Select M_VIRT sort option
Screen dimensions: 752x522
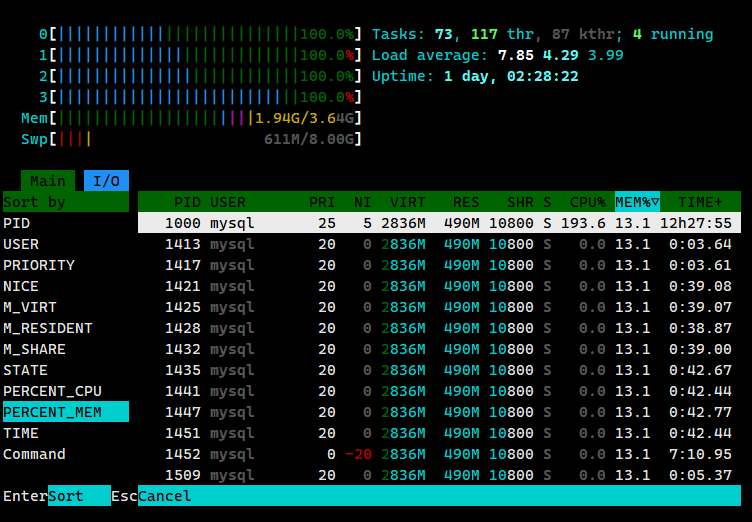click(x=30, y=307)
